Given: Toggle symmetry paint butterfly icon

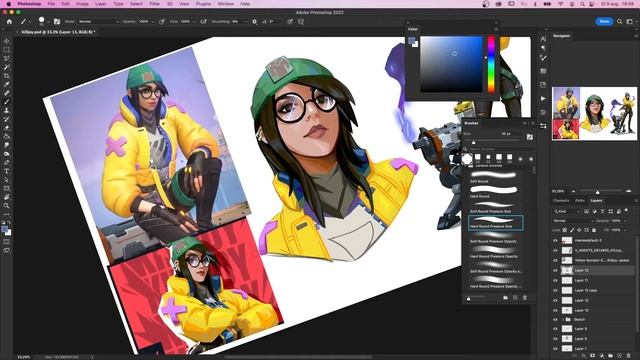Looking at the screenshot, I should tap(301, 22).
